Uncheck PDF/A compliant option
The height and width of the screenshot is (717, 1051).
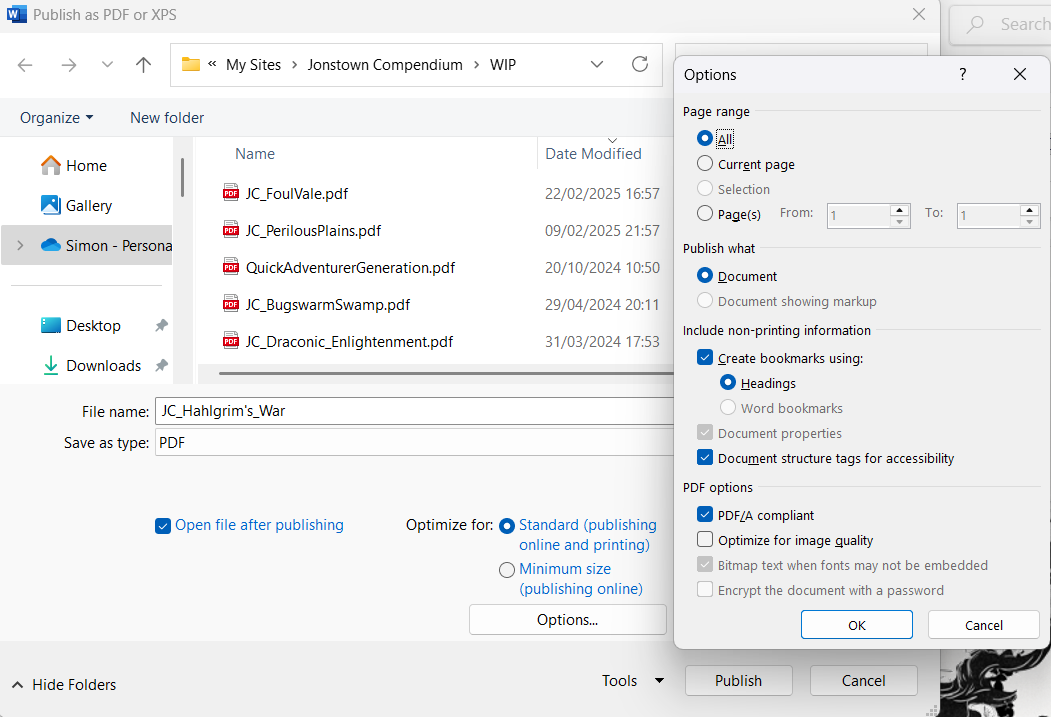pos(706,515)
